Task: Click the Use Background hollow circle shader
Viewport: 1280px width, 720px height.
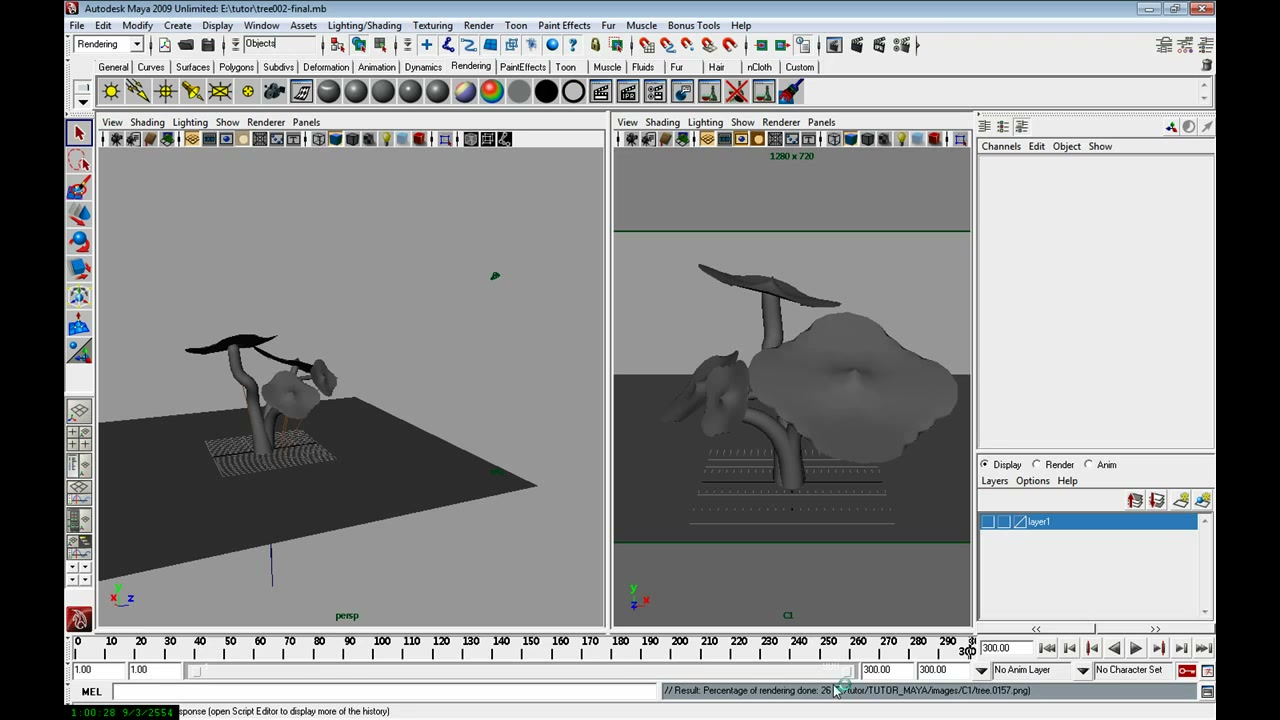Action: [573, 92]
